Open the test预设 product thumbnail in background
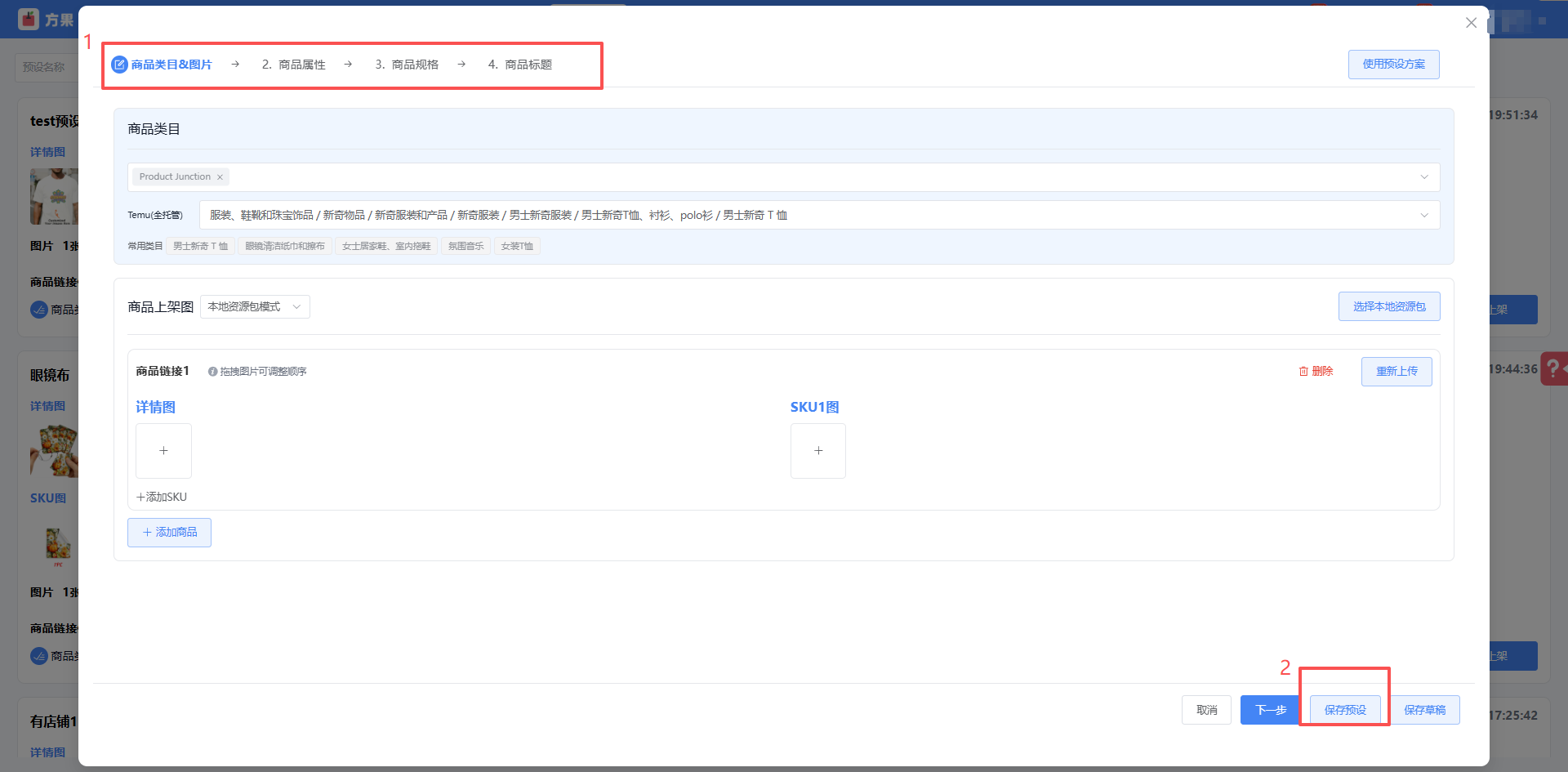The width and height of the screenshot is (1568, 772). tap(54, 197)
